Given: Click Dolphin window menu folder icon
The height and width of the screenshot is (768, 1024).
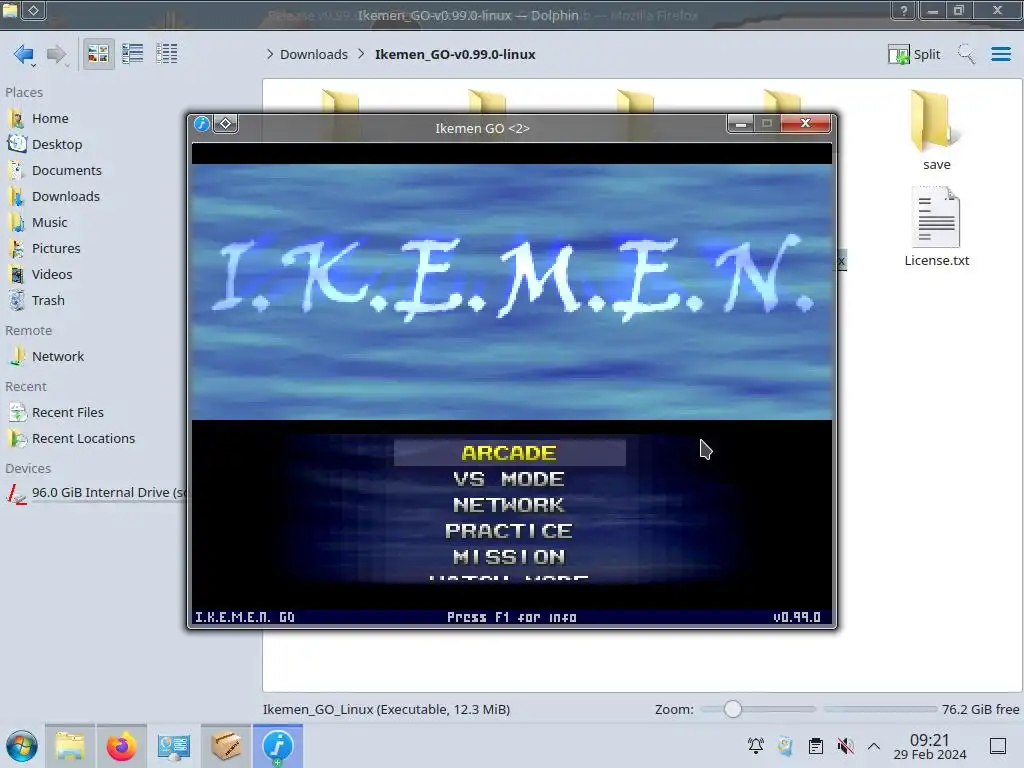Looking at the screenshot, I should point(10,10).
